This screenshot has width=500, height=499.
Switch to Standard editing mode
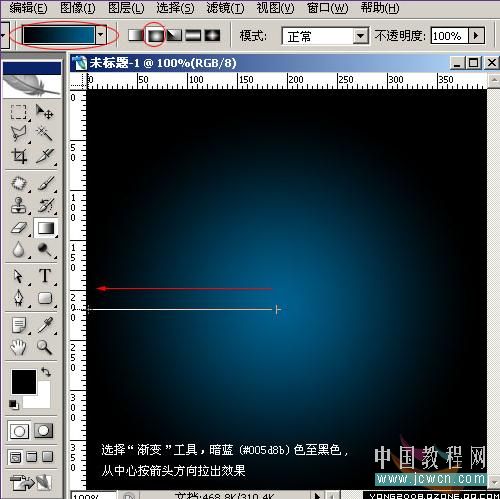[19, 431]
